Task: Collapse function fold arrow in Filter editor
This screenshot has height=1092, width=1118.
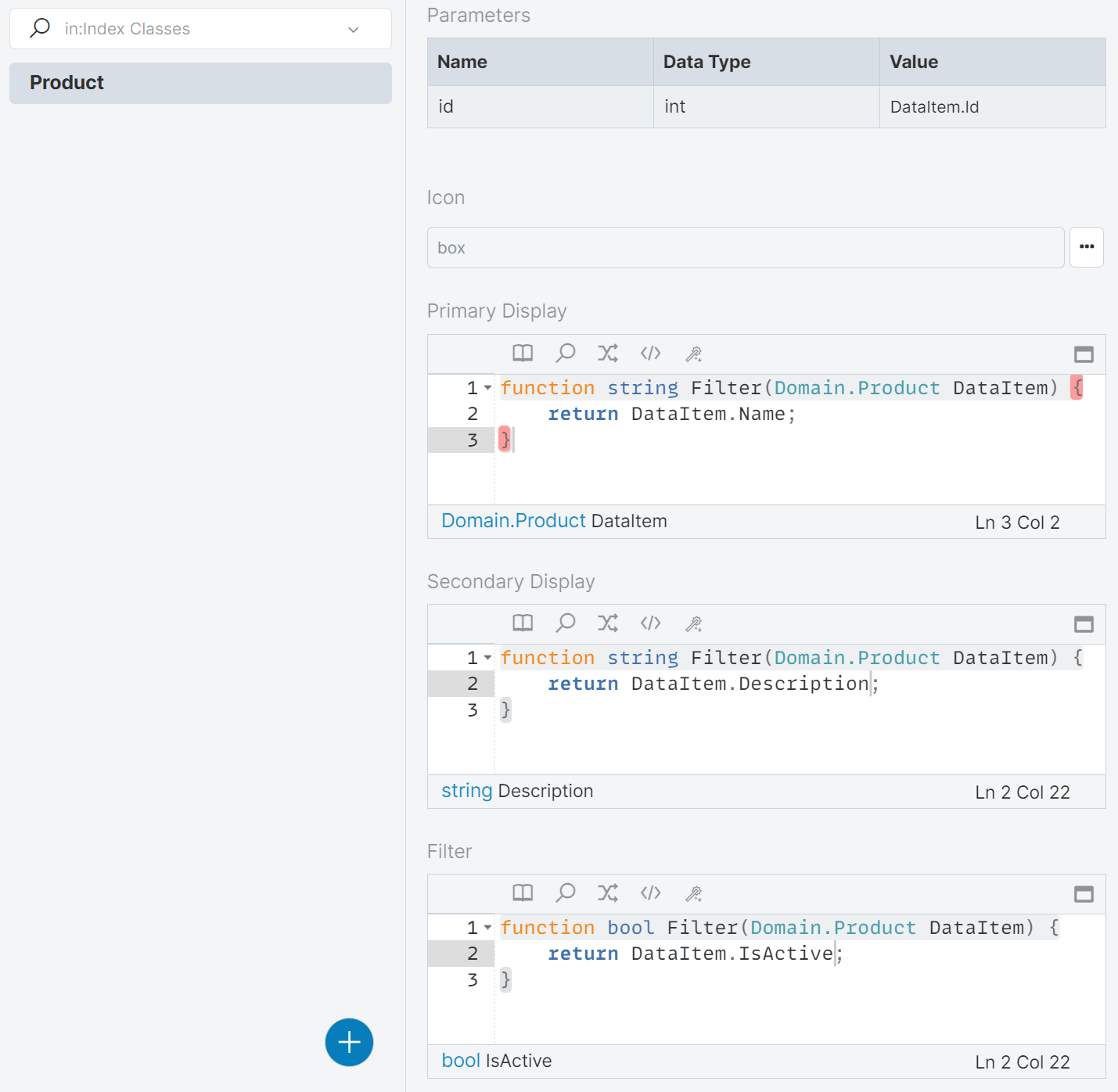Action: point(488,928)
